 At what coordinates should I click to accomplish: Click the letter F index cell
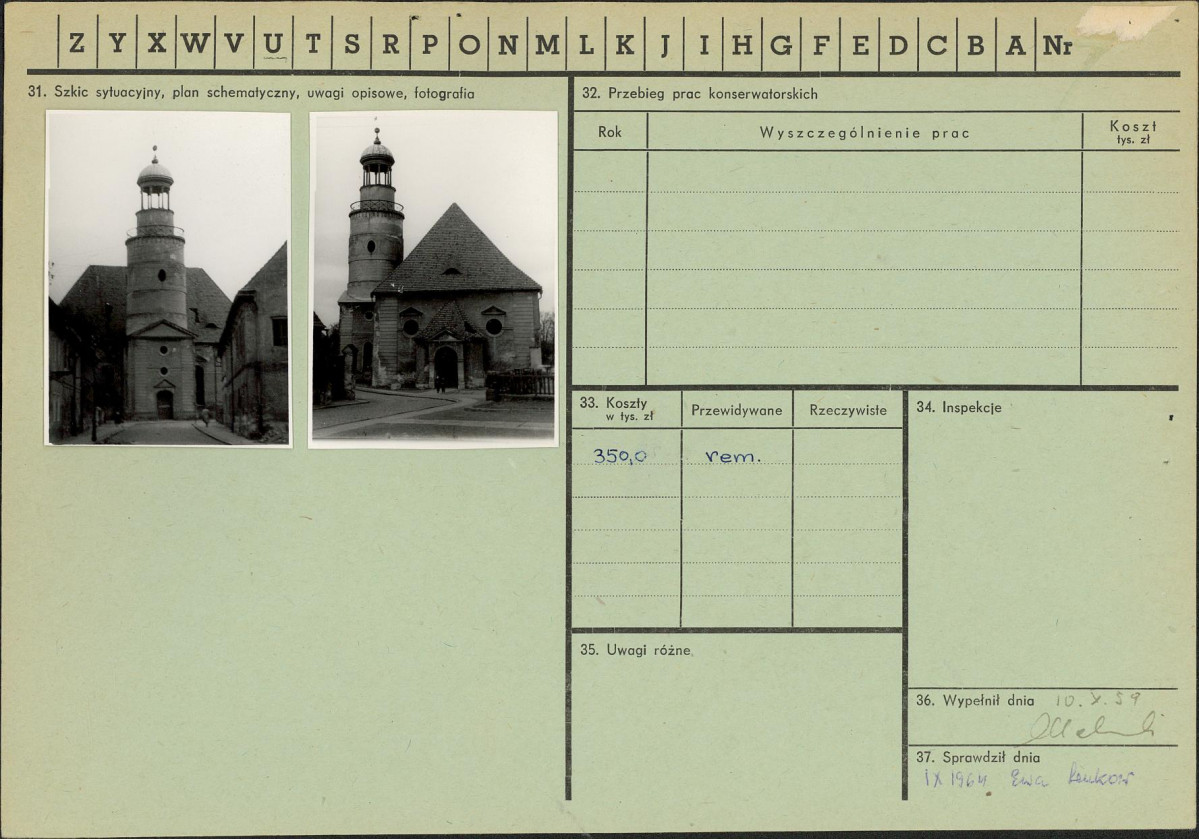tap(820, 44)
